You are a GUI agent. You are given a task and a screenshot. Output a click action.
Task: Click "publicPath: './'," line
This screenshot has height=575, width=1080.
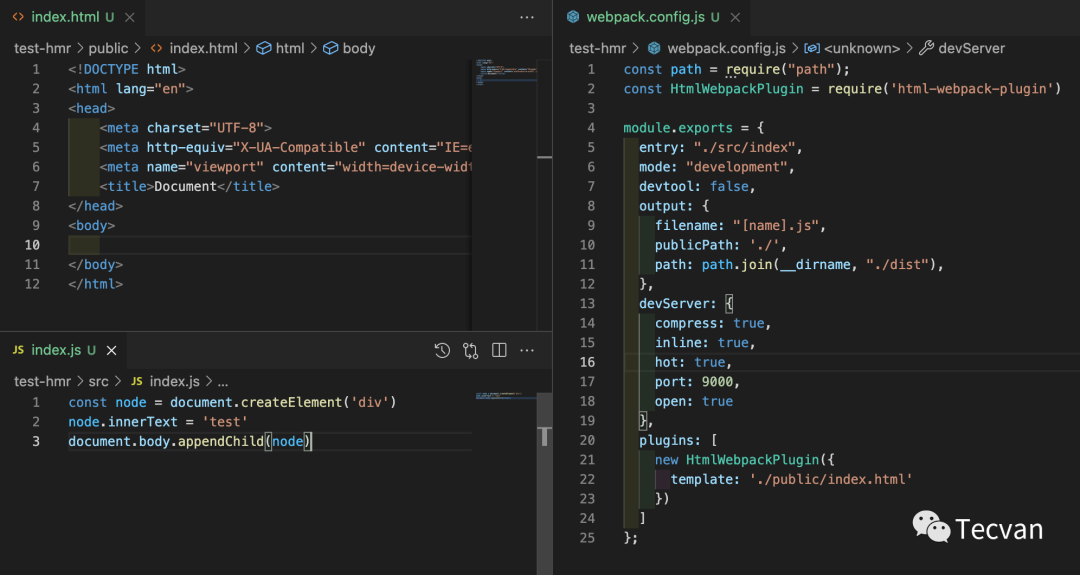click(720, 245)
